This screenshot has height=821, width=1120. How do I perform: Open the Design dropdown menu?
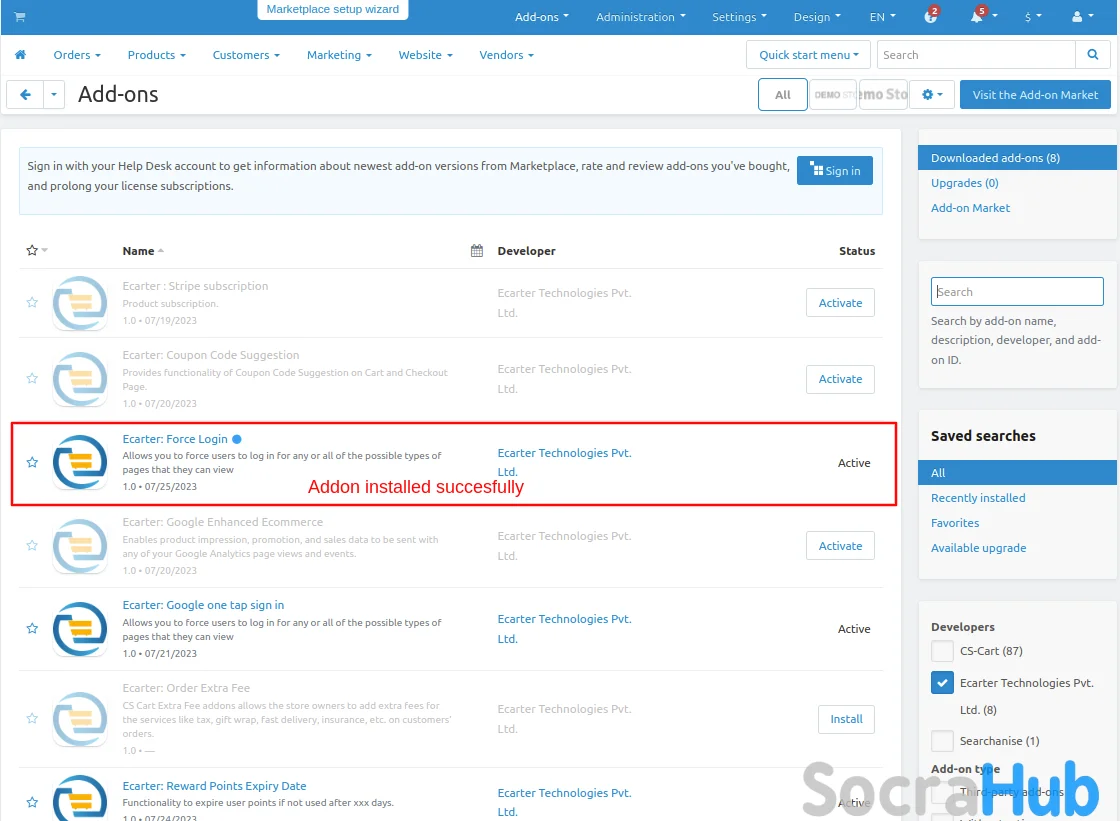point(817,16)
